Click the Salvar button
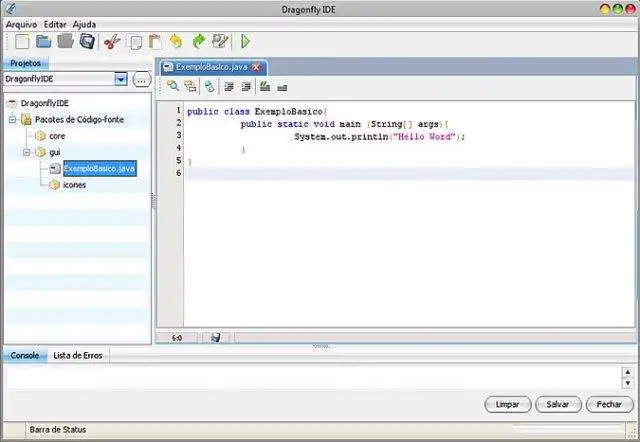 558,404
